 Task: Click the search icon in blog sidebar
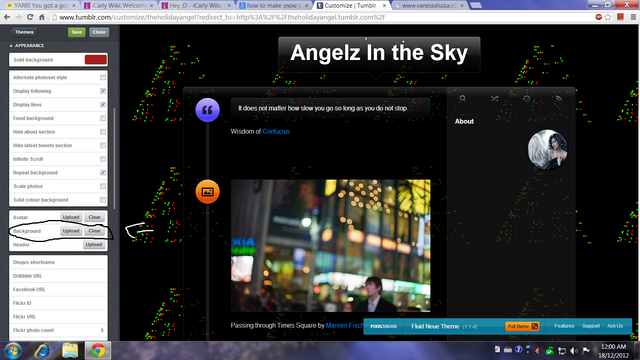462,98
